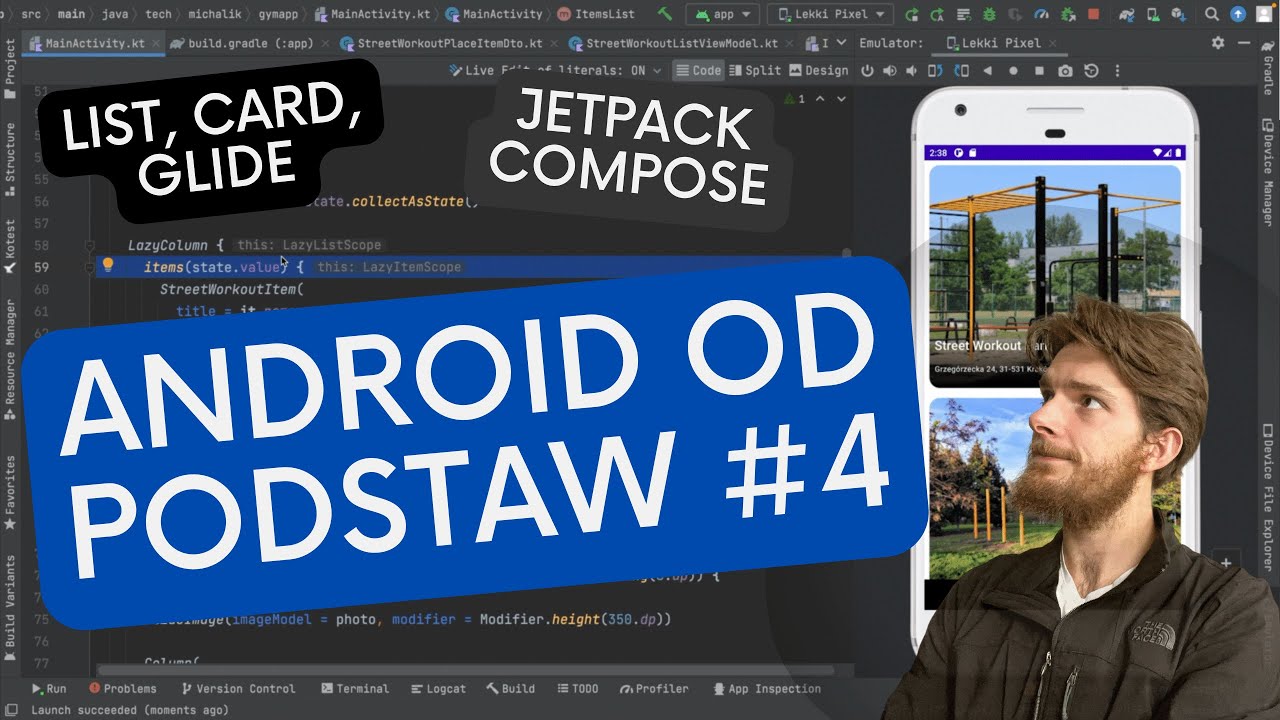Screen dimensions: 1280x720
Task: Open the Logcat tool window
Action: pos(438,689)
